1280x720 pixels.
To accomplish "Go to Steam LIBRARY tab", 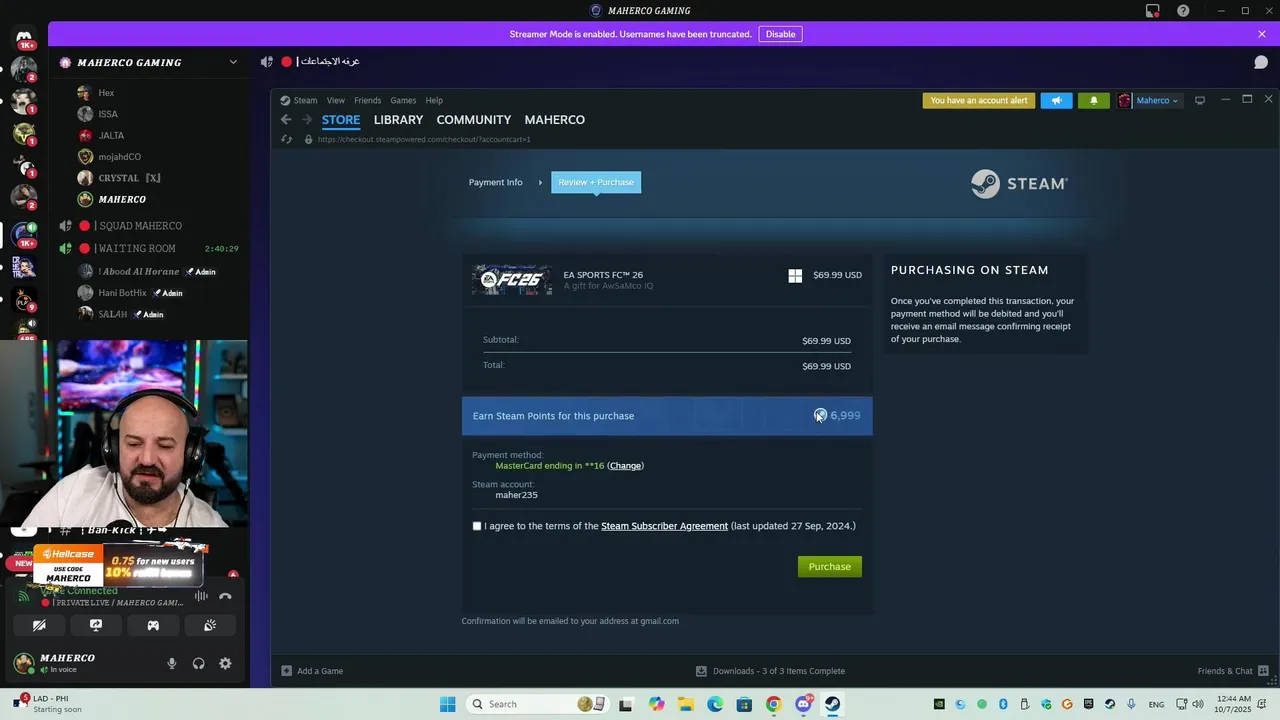I will tap(398, 120).
